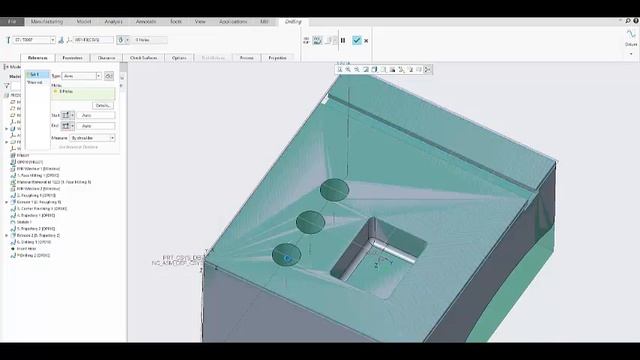Click the drill cycle type icon
640x360 pixels.
120,40
